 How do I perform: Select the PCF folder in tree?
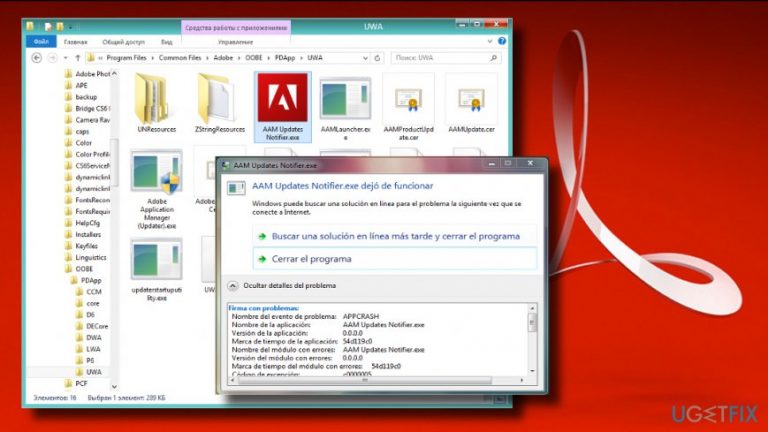point(76,384)
